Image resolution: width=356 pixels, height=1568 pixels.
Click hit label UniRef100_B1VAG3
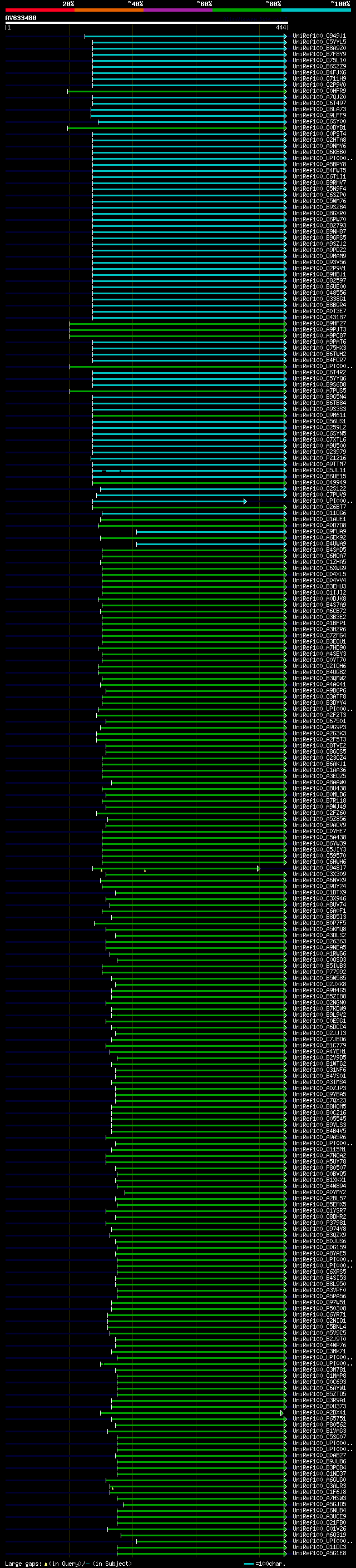coord(319,1431)
